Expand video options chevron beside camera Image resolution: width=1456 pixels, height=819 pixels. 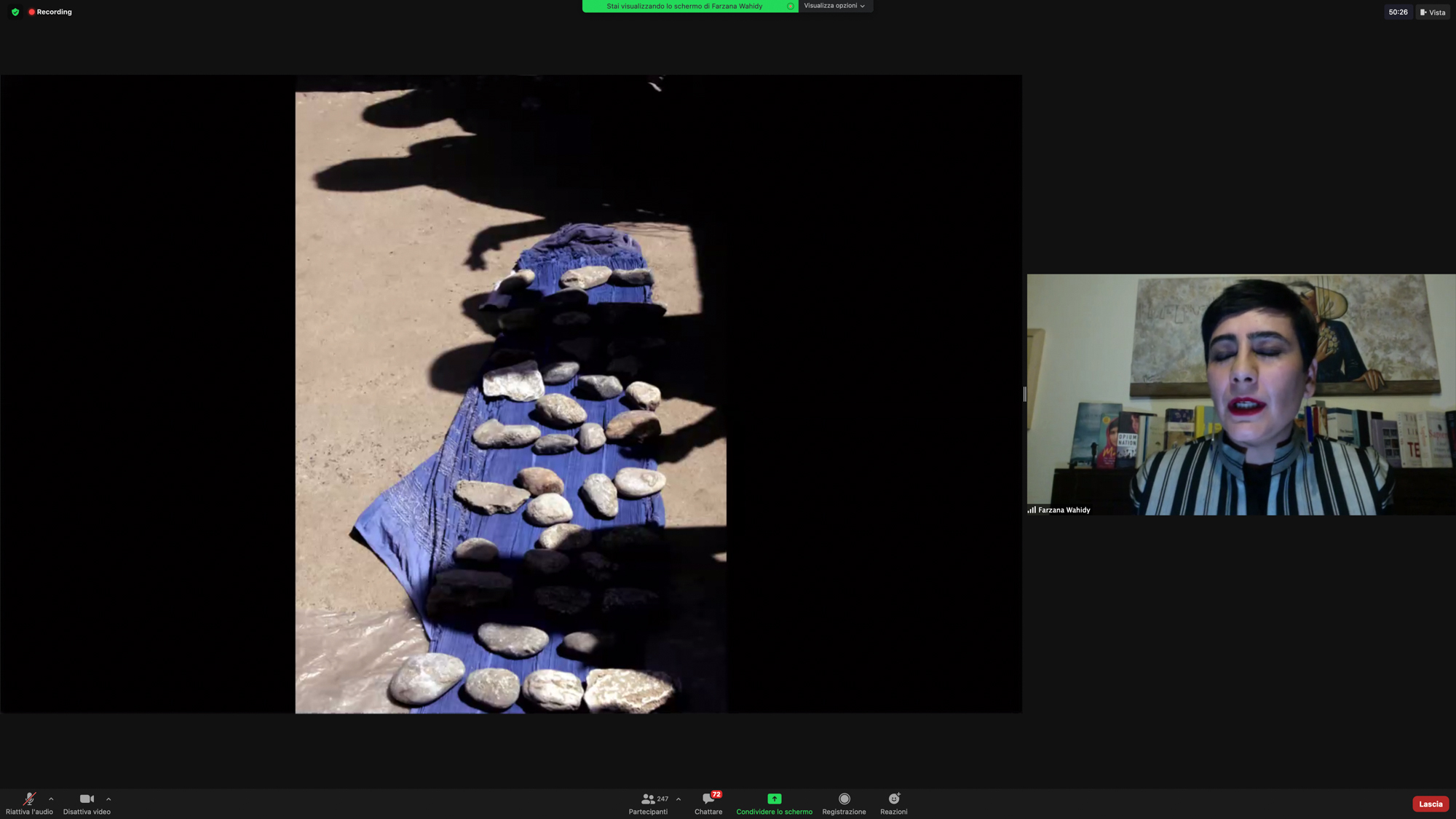tap(108, 799)
